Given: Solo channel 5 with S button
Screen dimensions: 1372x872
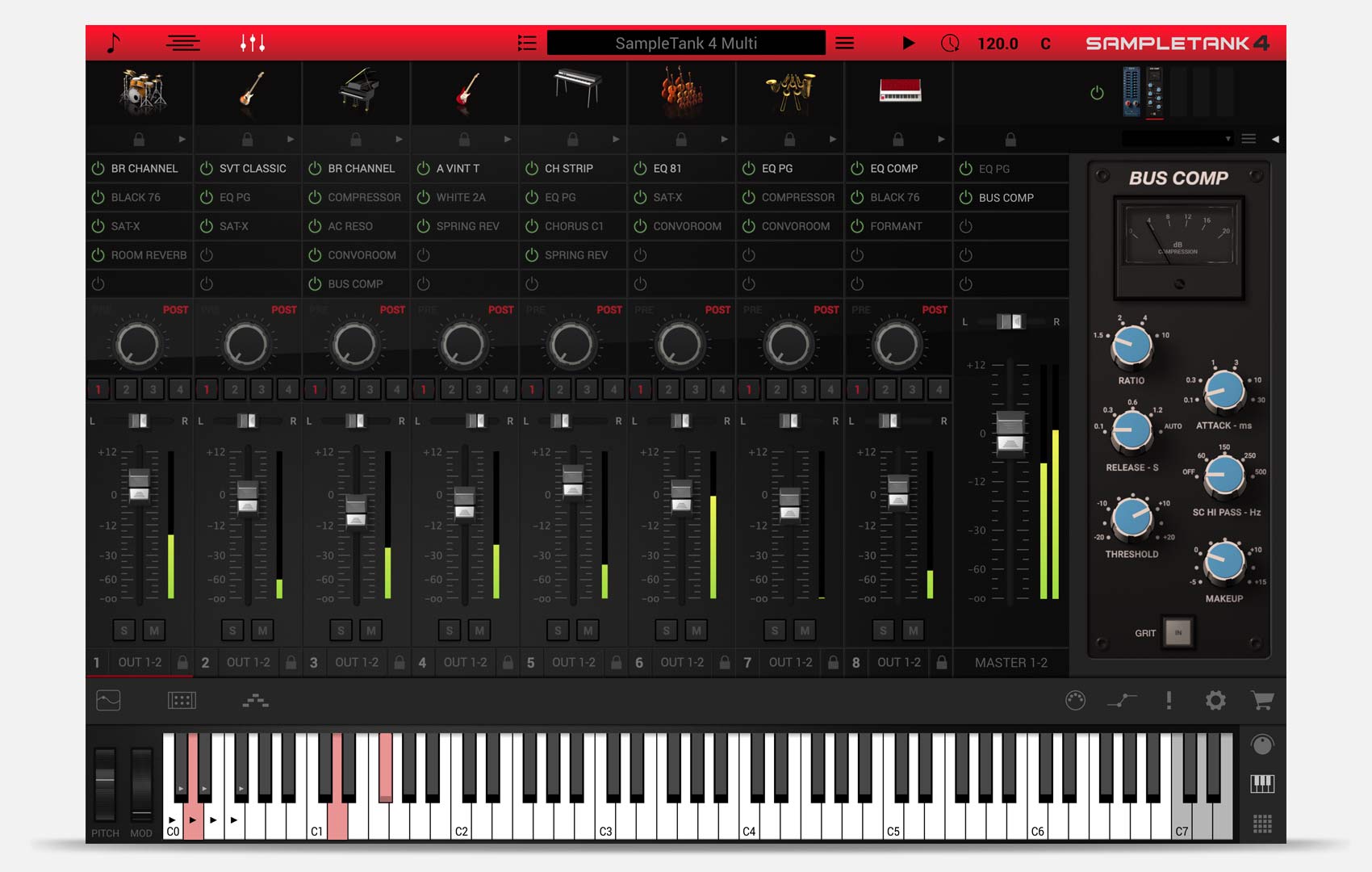Looking at the screenshot, I should pyautogui.click(x=558, y=631).
